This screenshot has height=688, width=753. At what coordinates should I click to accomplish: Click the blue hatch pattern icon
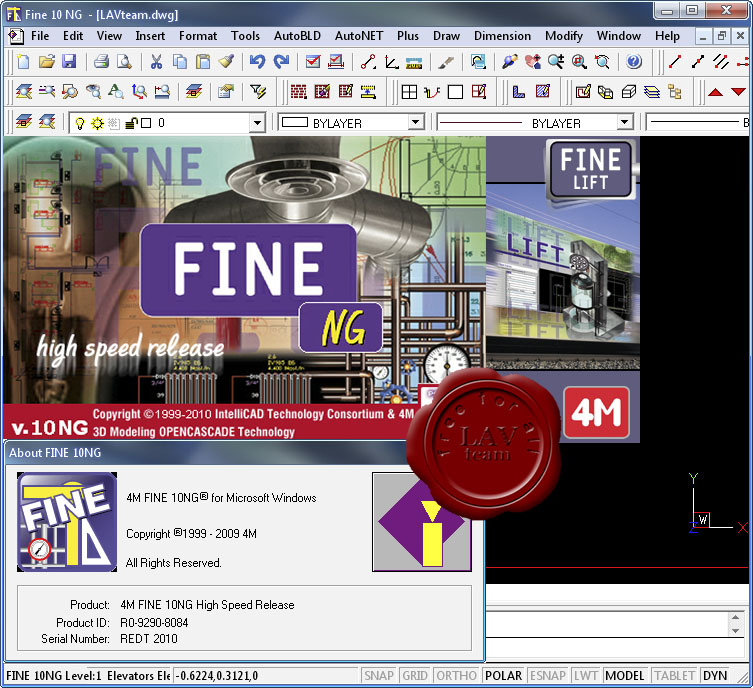[x=543, y=91]
